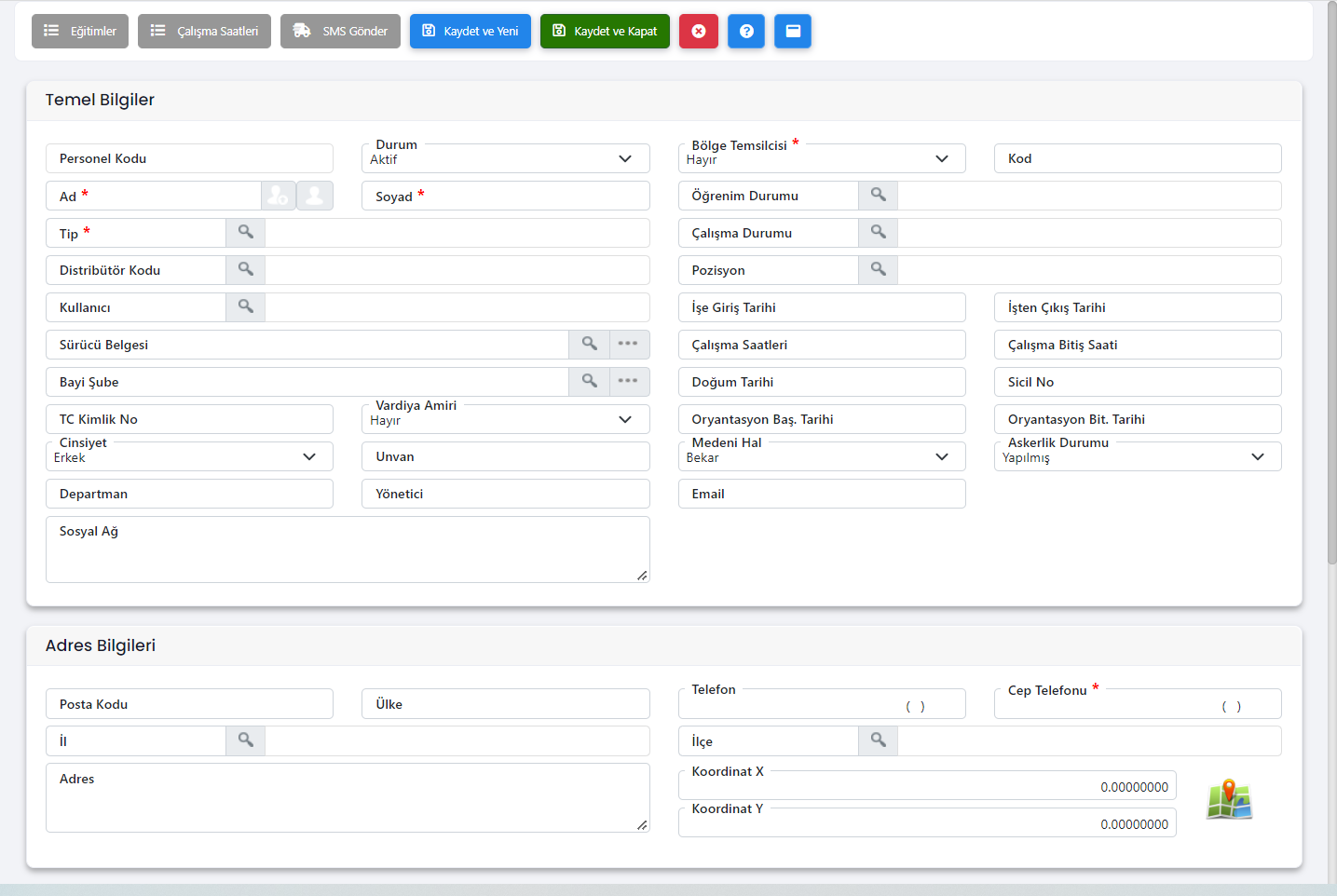Click the map location marker icon
The image size is (1337, 896).
[1229, 799]
